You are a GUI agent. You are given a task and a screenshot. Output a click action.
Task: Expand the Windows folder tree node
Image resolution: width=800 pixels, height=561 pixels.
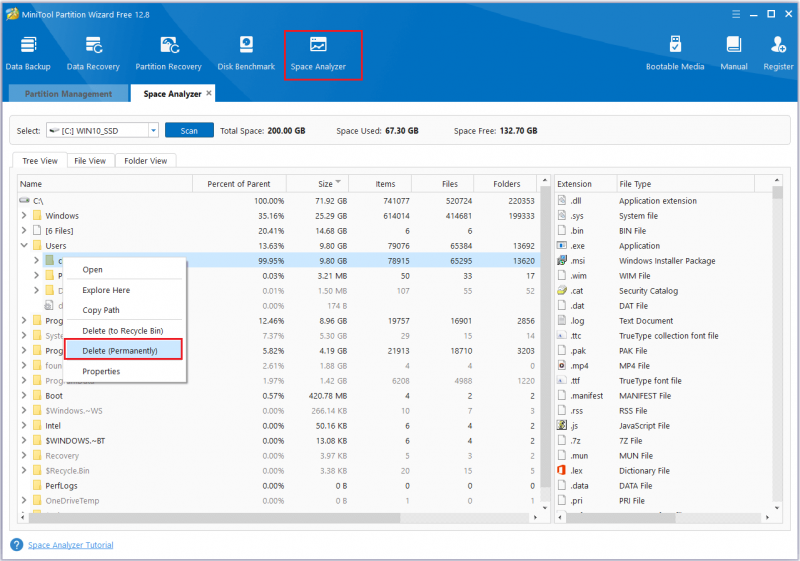click(24, 216)
